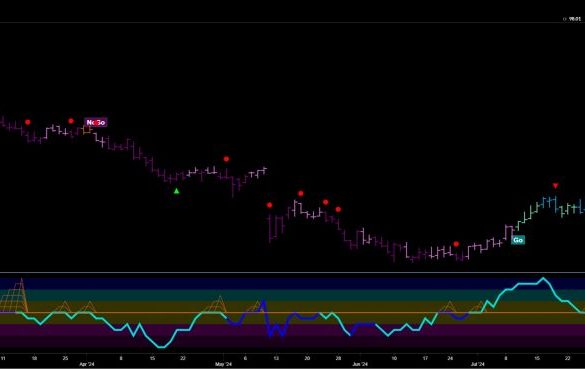
Task: Click the orange zero line of the oscillator
Action: pyautogui.click(x=292, y=313)
